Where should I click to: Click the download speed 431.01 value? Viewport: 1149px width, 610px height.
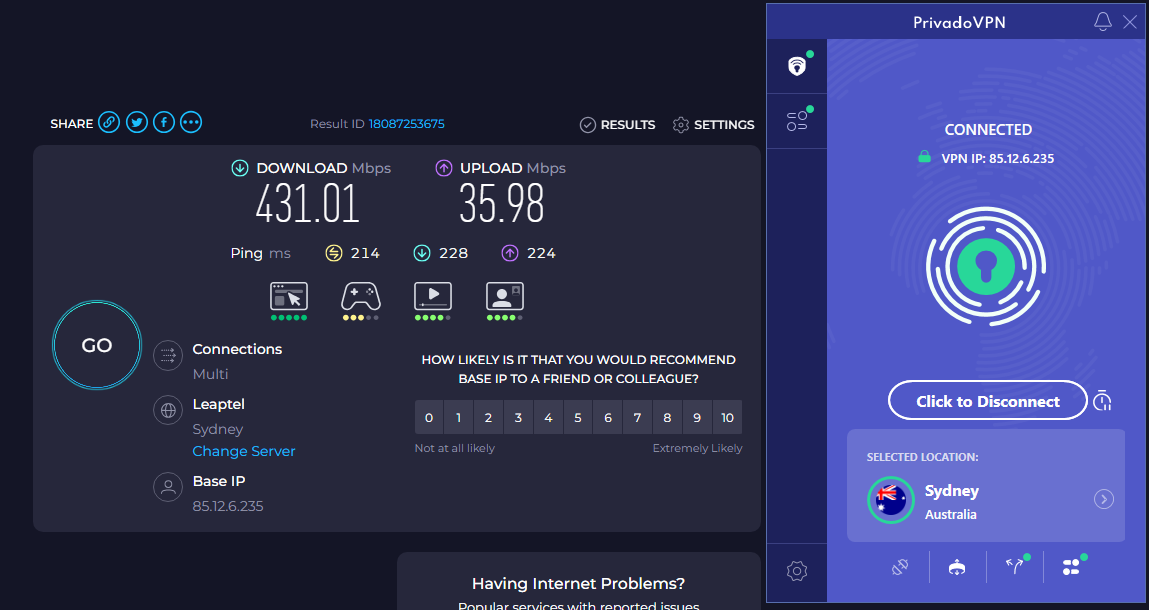tap(308, 203)
